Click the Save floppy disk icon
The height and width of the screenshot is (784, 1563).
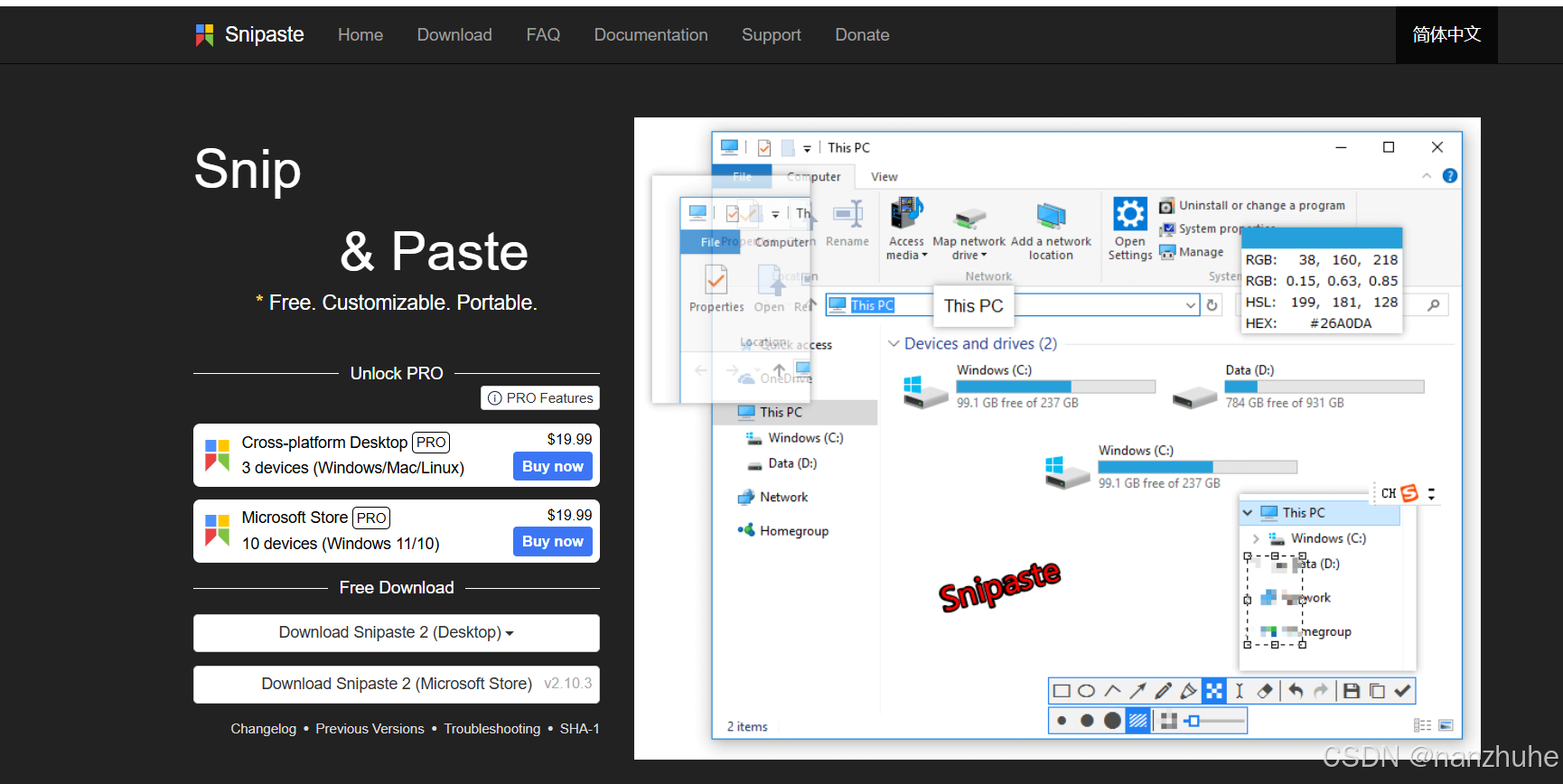pos(1352,691)
